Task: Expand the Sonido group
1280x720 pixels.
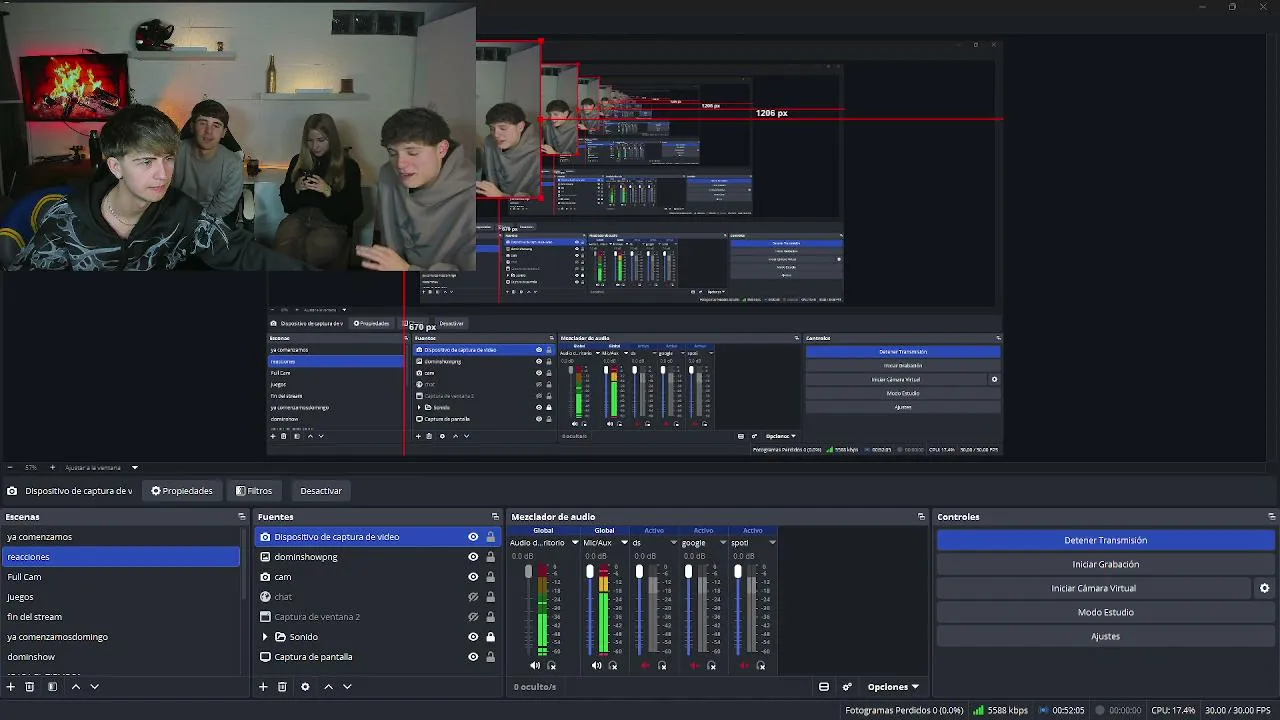Action: 265,637
